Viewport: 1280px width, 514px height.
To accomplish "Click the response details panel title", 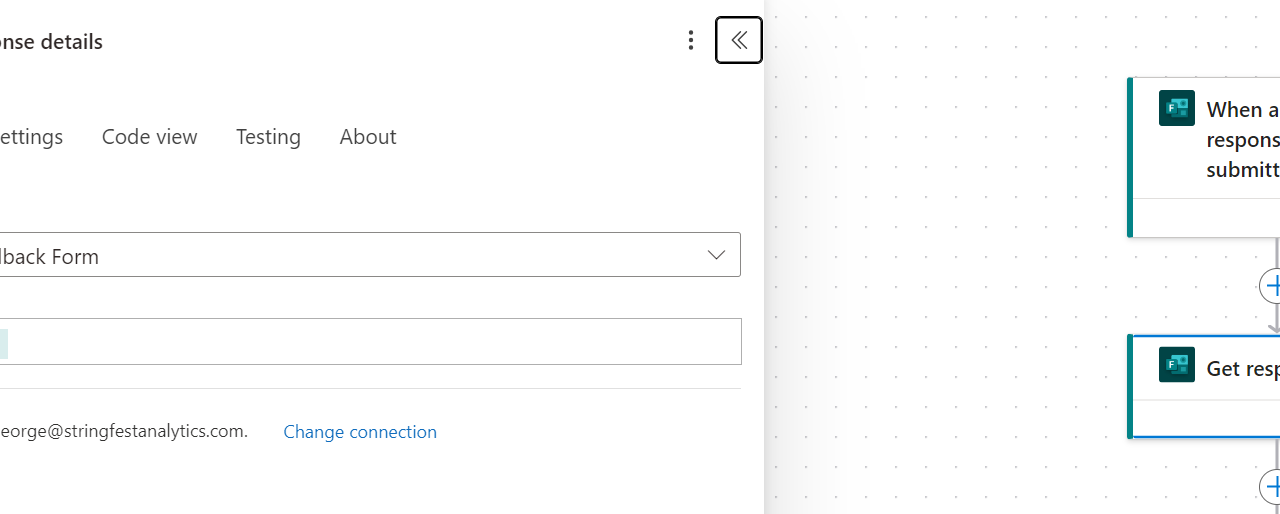I will point(52,42).
